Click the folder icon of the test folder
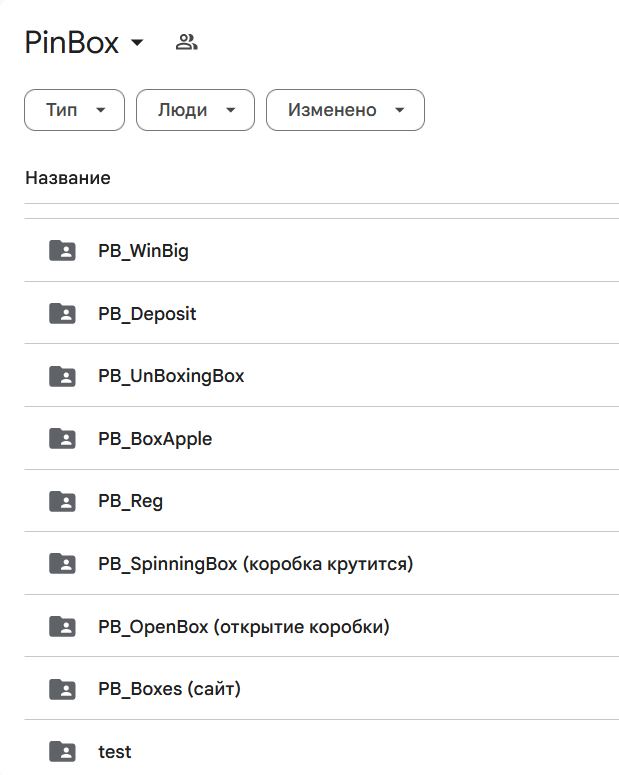 tap(62, 752)
